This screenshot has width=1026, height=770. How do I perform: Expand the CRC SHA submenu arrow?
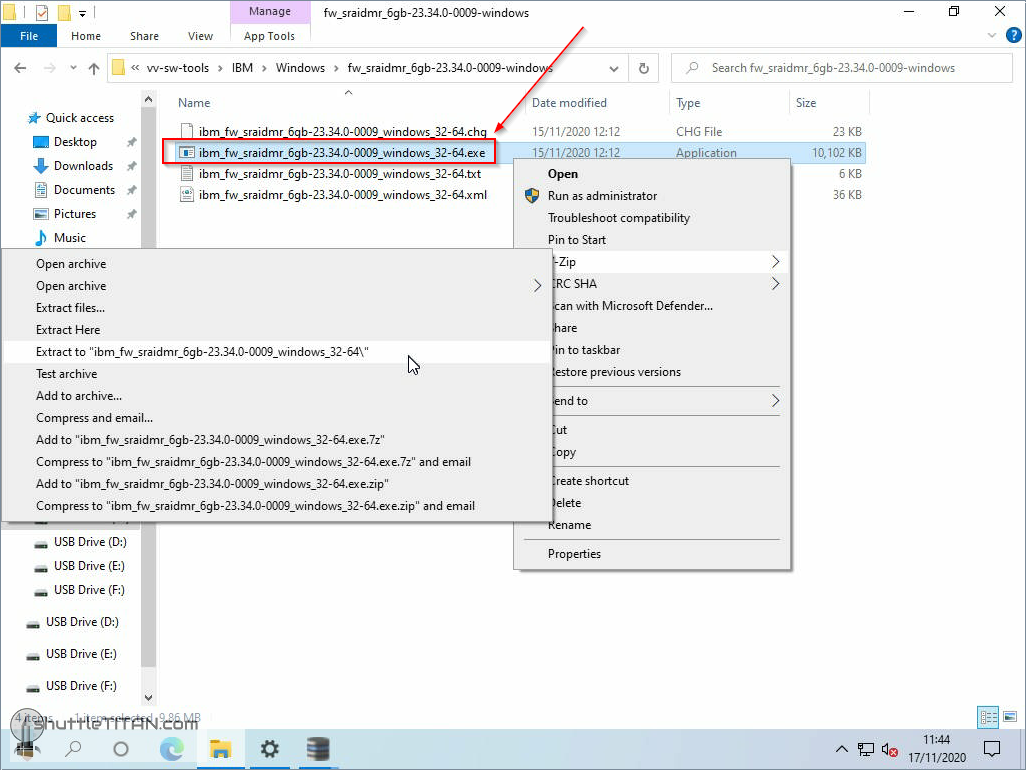(x=775, y=284)
